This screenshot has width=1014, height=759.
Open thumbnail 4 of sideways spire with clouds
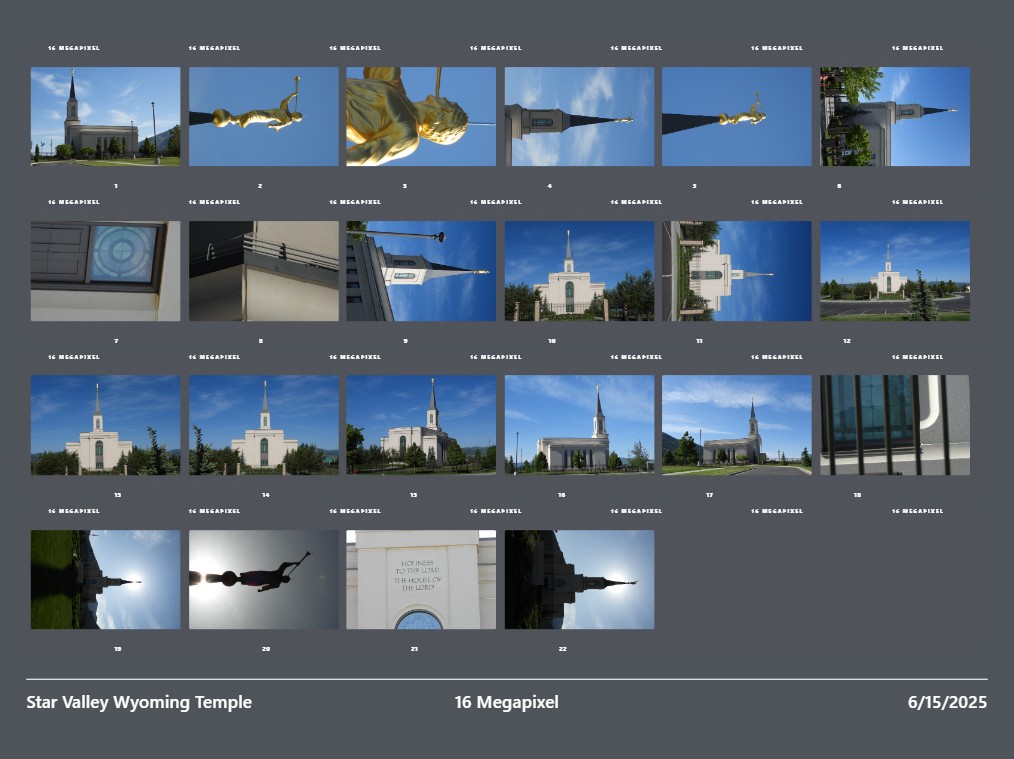click(x=579, y=116)
